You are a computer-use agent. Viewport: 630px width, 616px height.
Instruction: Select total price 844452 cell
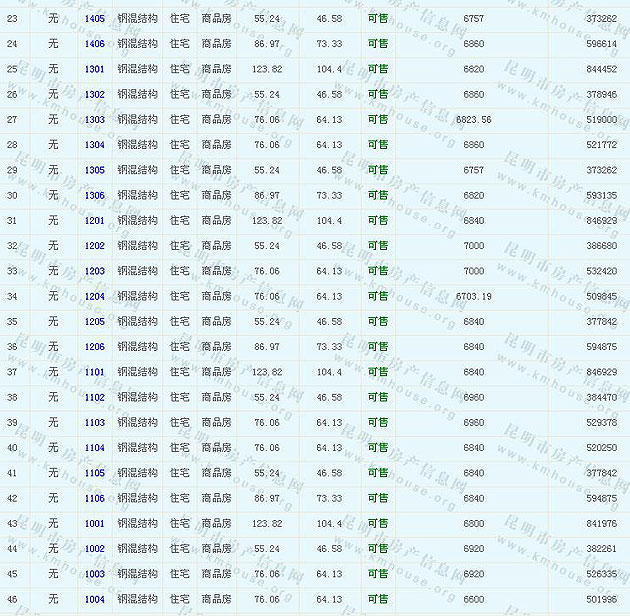pyautogui.click(x=601, y=69)
